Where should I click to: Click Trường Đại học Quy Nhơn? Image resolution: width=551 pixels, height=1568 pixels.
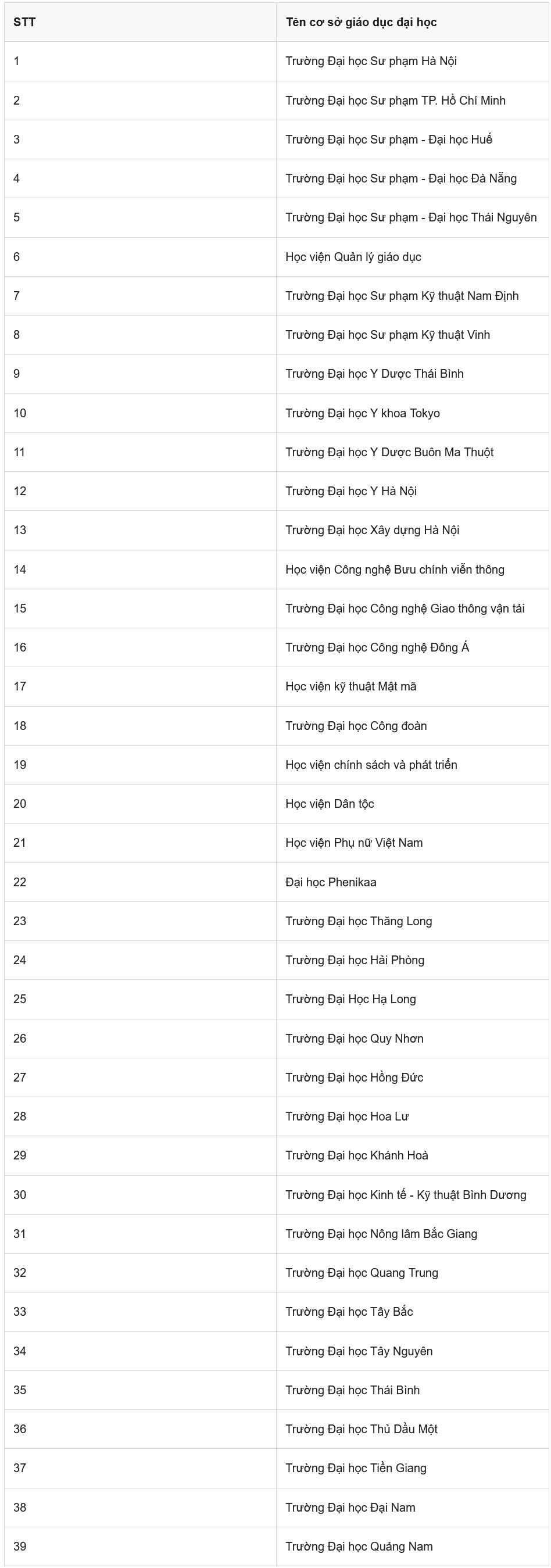coord(355,1039)
